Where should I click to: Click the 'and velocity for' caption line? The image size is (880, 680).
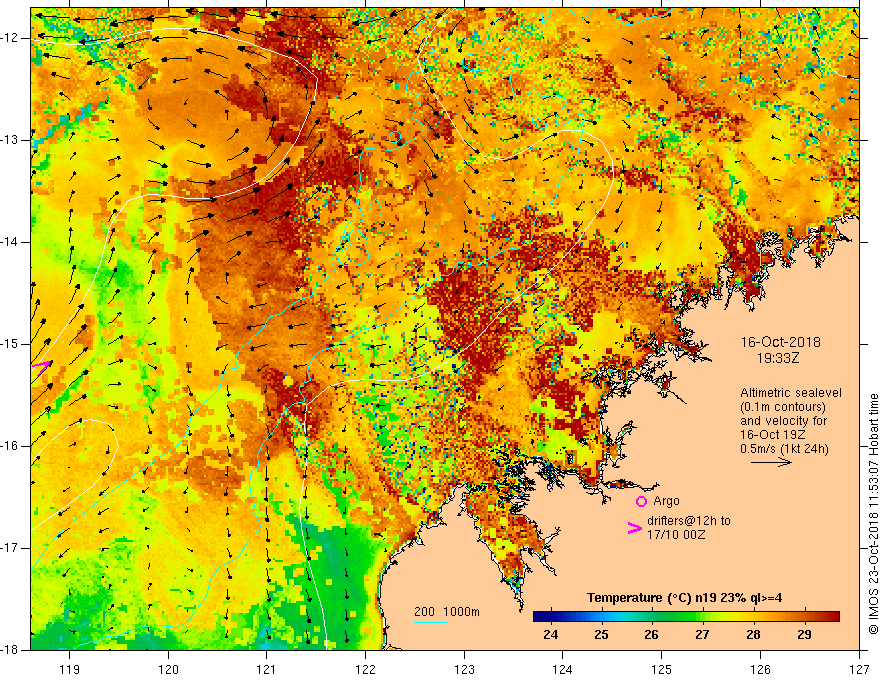[783, 421]
